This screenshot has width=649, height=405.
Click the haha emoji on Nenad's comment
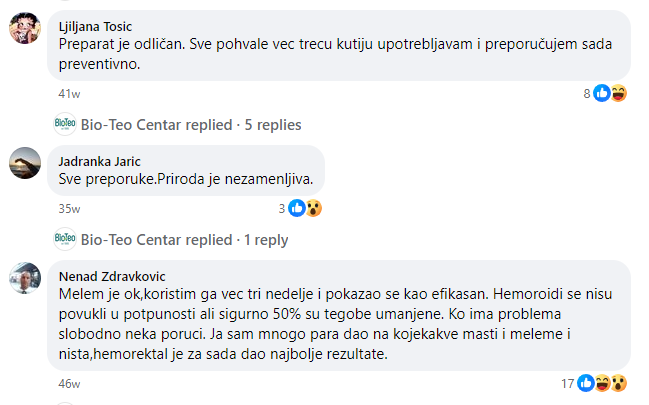(x=602, y=383)
